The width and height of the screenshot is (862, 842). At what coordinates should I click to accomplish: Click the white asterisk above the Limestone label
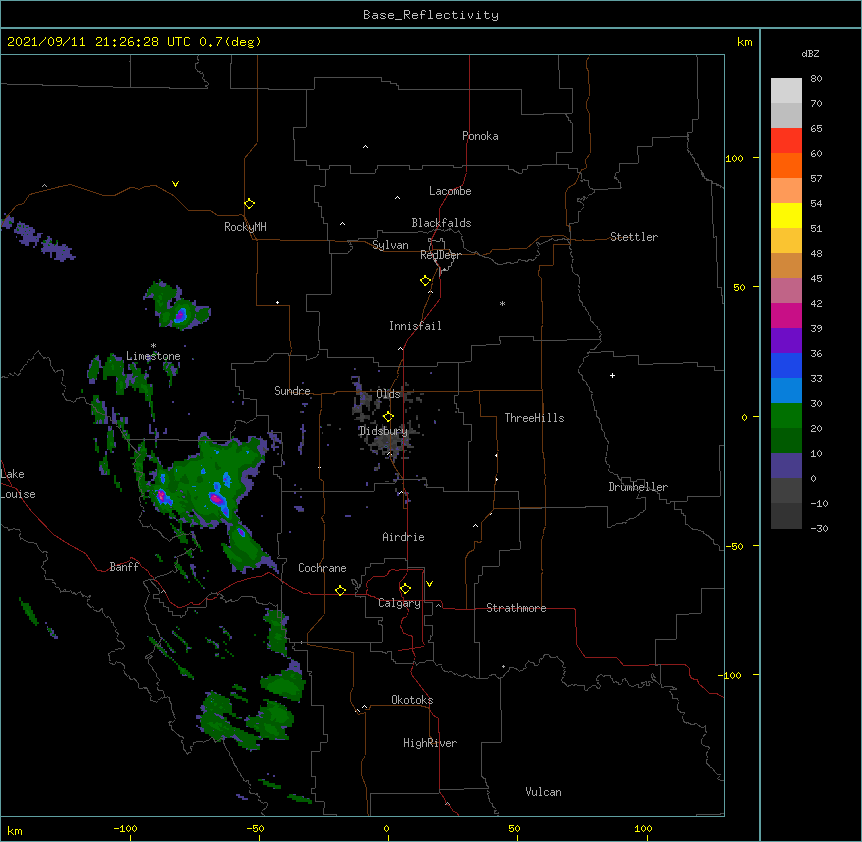(x=153, y=346)
